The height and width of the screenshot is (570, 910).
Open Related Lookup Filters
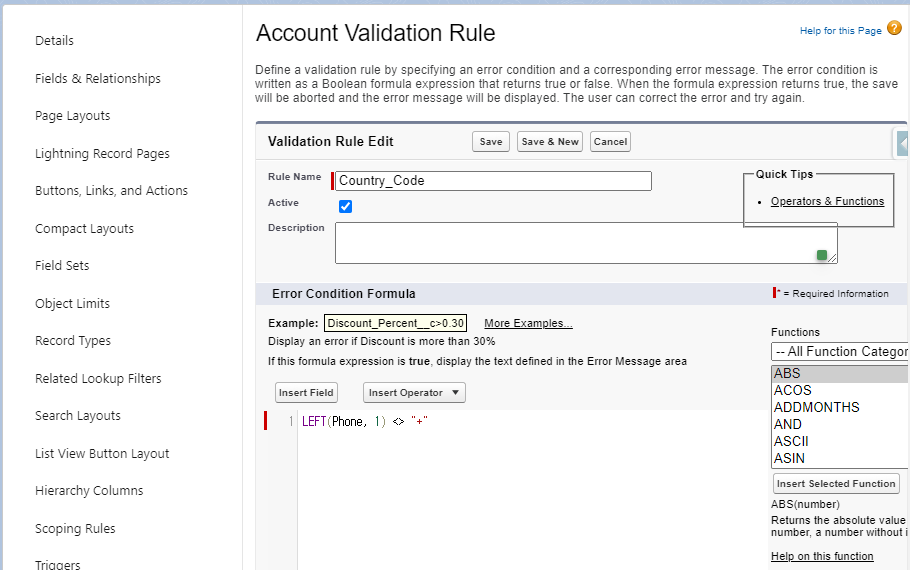coord(98,378)
